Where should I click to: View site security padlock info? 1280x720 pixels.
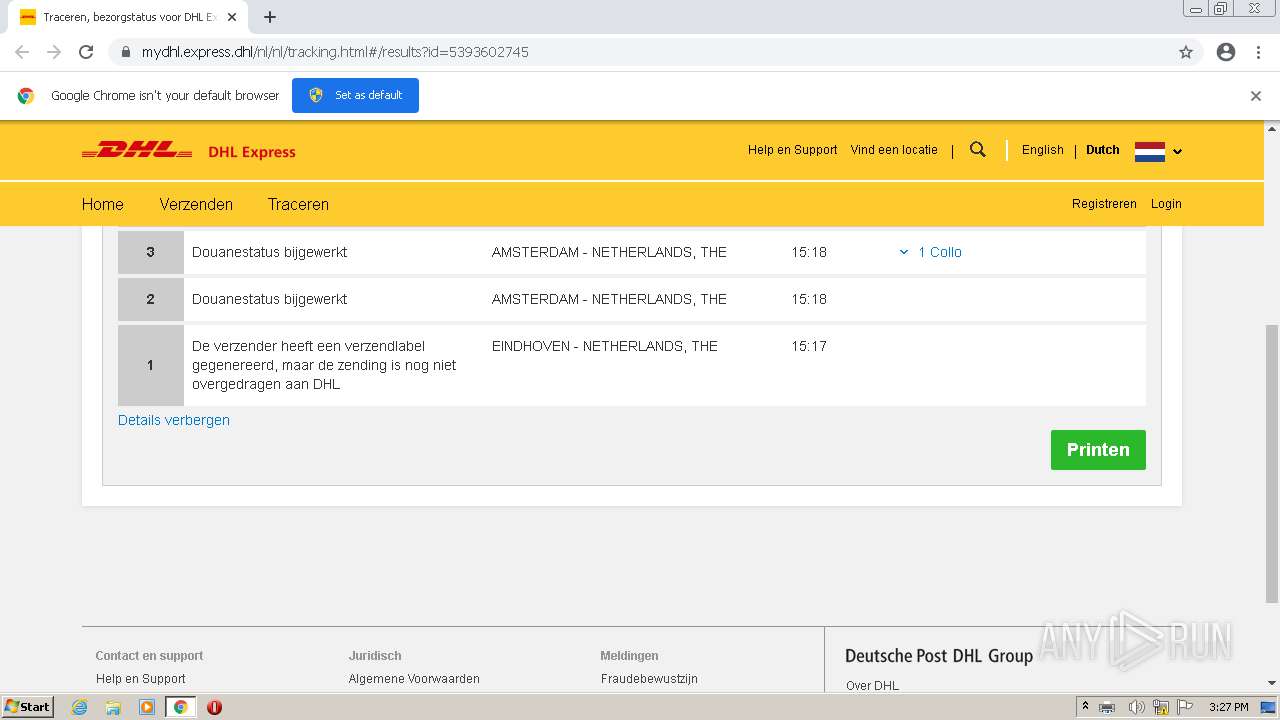click(x=125, y=52)
